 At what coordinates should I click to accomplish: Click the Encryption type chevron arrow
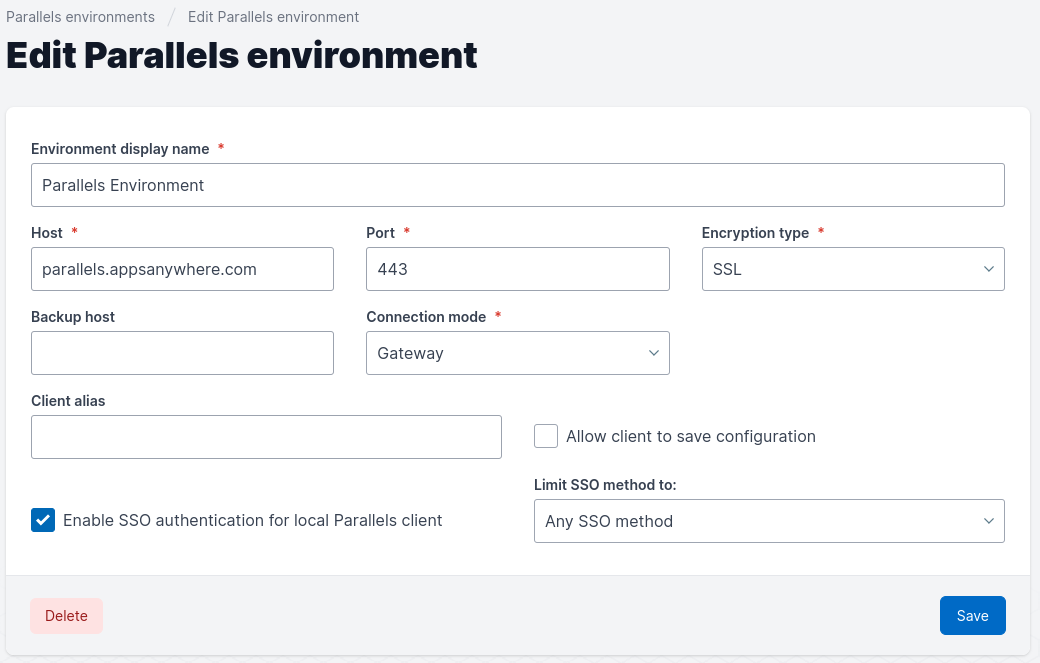(988, 269)
